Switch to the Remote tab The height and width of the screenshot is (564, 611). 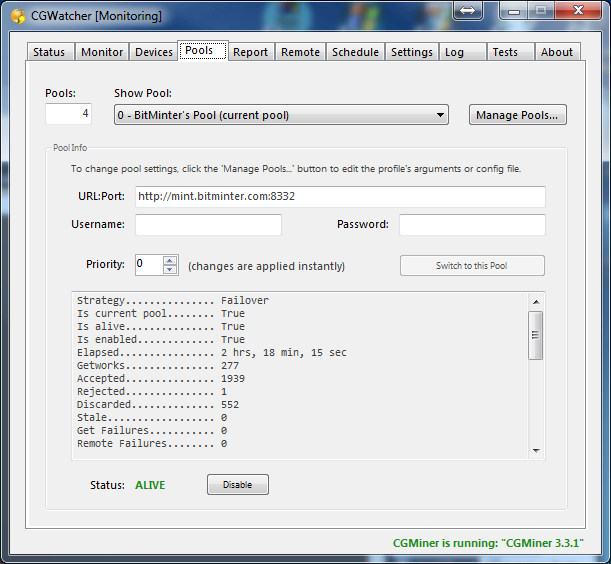pyautogui.click(x=300, y=52)
